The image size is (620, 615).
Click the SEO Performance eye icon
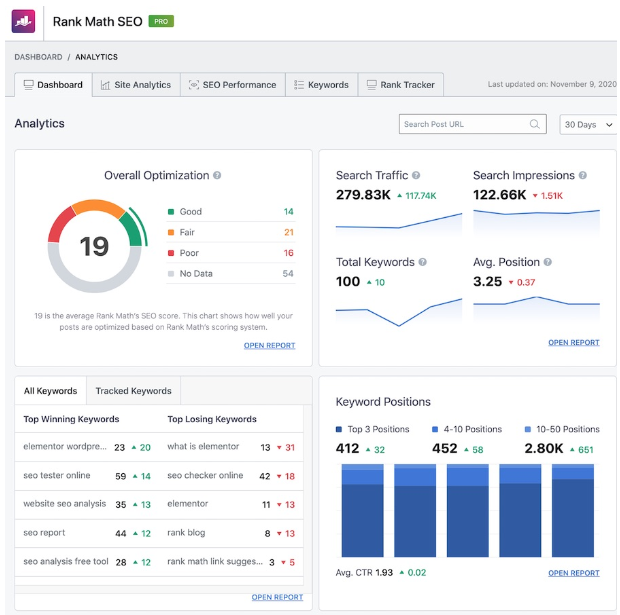pyautogui.click(x=194, y=85)
